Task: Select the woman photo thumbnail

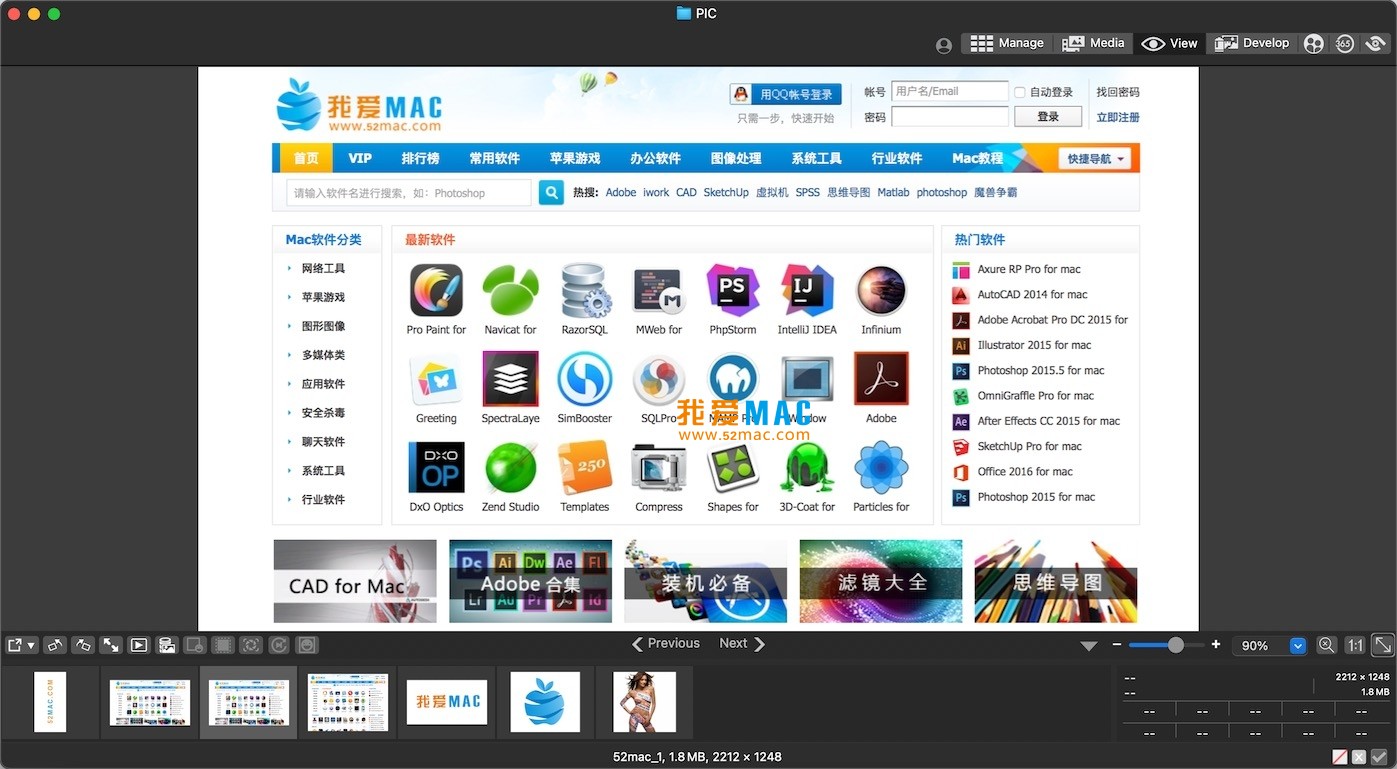Action: pyautogui.click(x=644, y=702)
